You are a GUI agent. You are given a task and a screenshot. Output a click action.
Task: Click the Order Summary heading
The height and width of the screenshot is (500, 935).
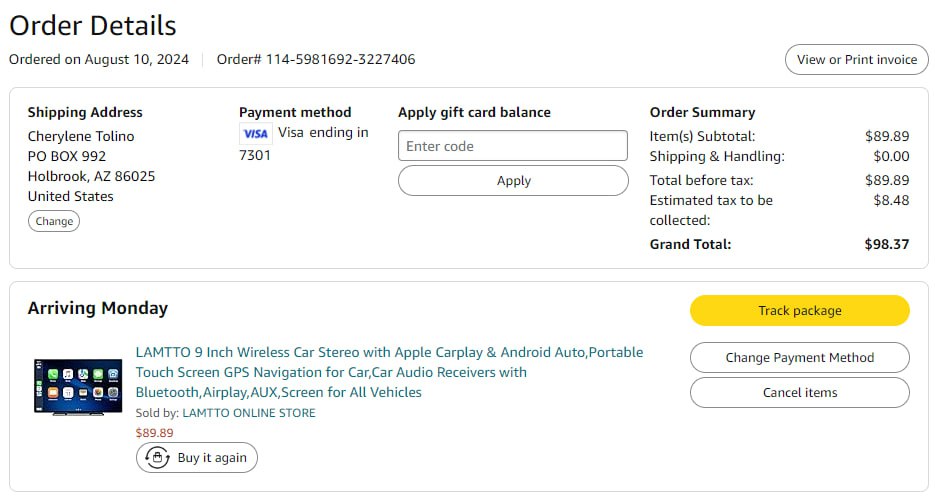[x=702, y=112]
